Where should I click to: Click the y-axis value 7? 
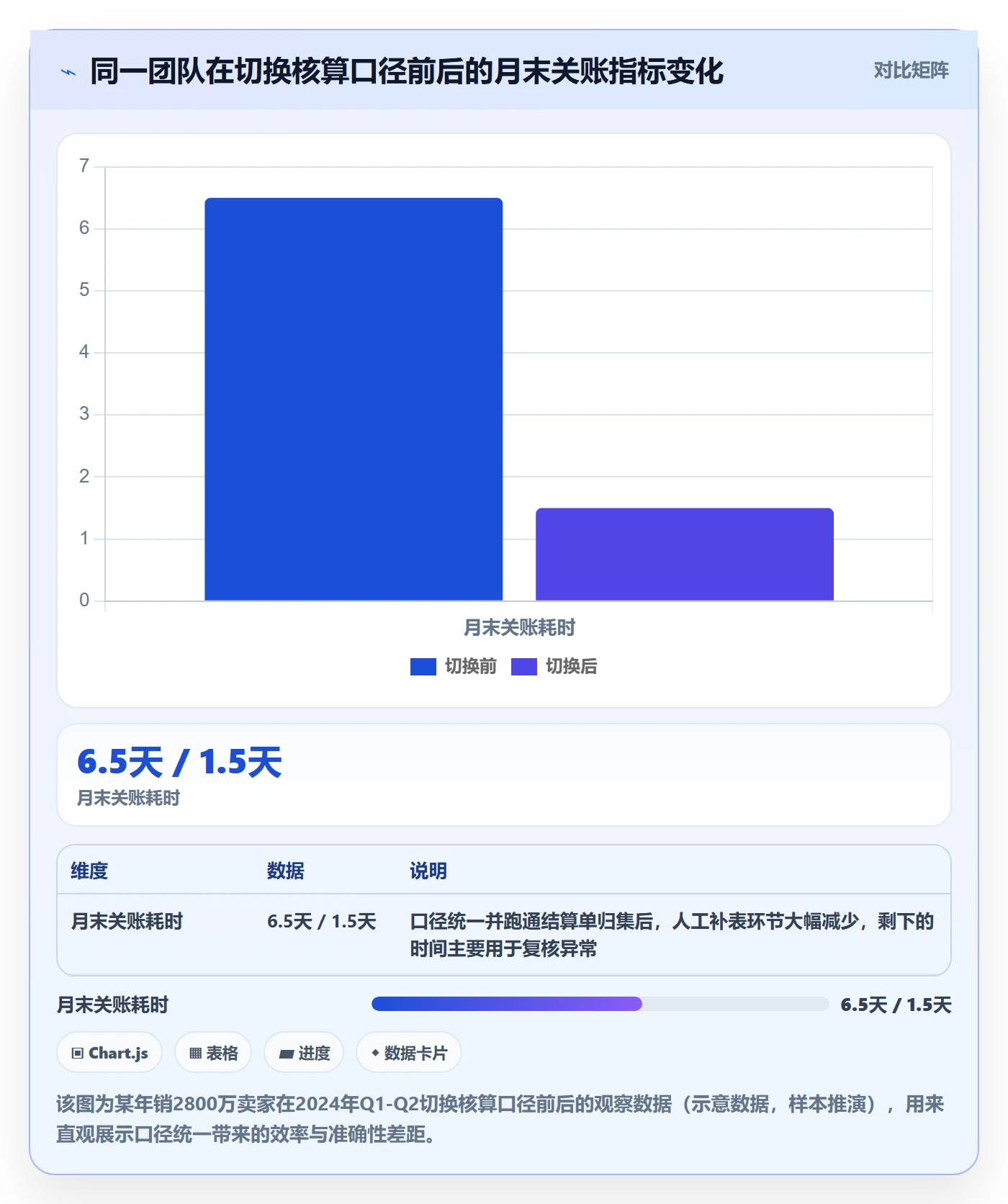click(x=84, y=166)
